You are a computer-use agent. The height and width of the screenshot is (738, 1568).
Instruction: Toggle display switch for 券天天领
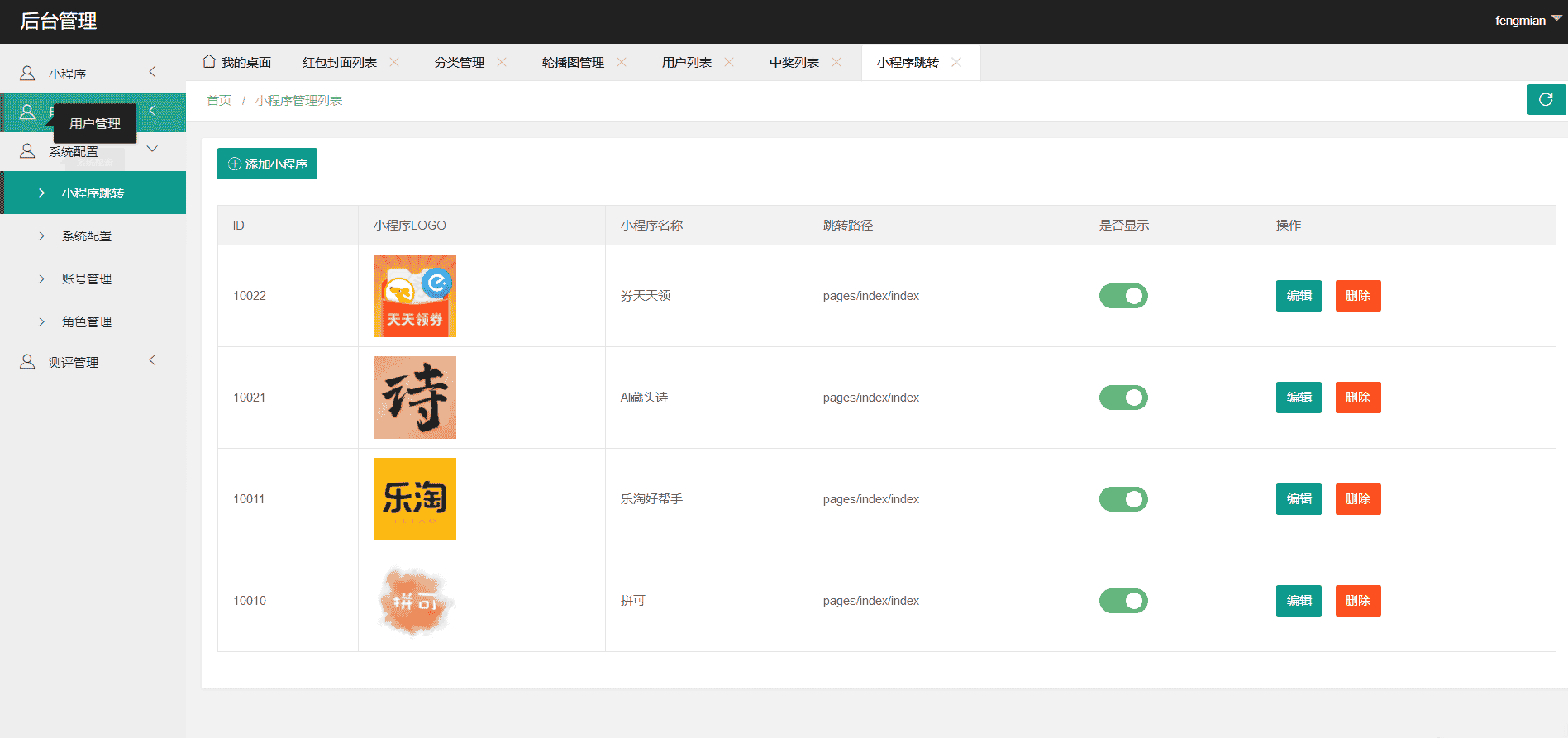[x=1123, y=296]
